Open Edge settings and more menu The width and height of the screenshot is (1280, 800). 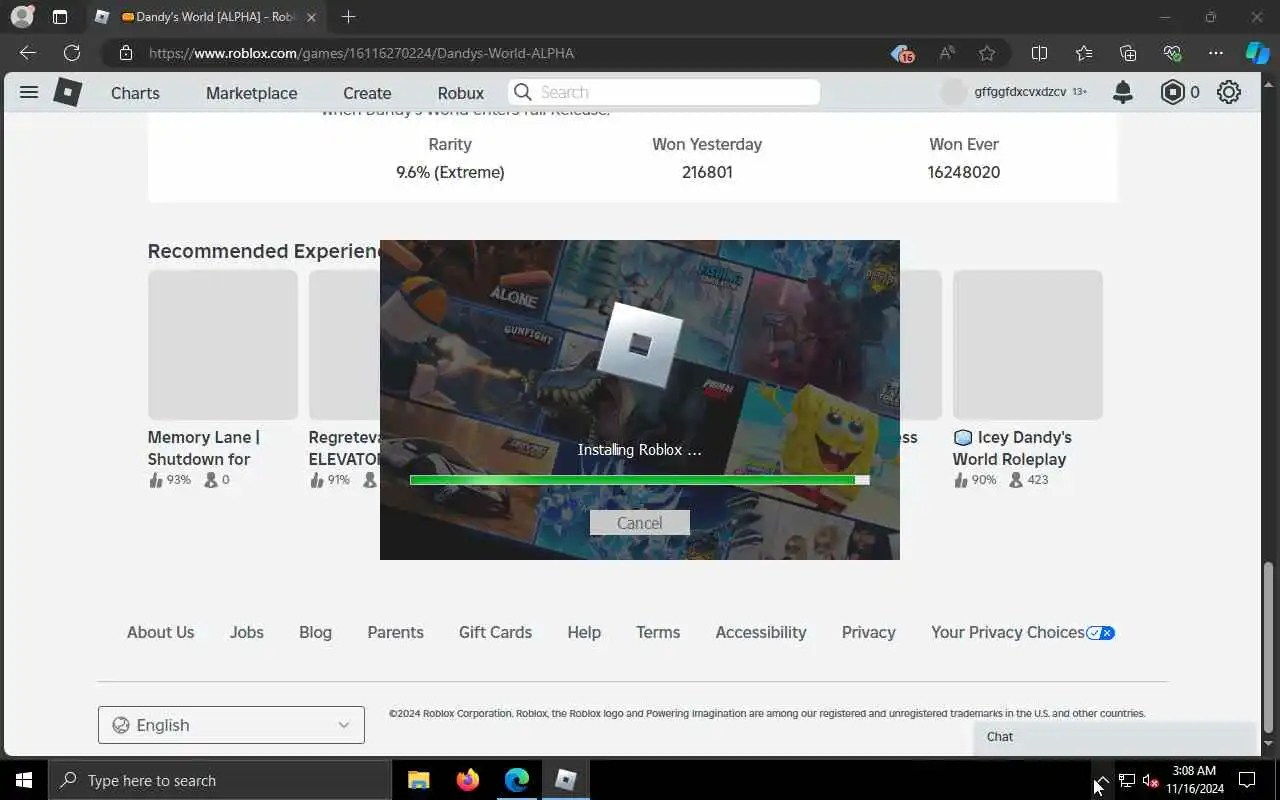pos(1216,53)
